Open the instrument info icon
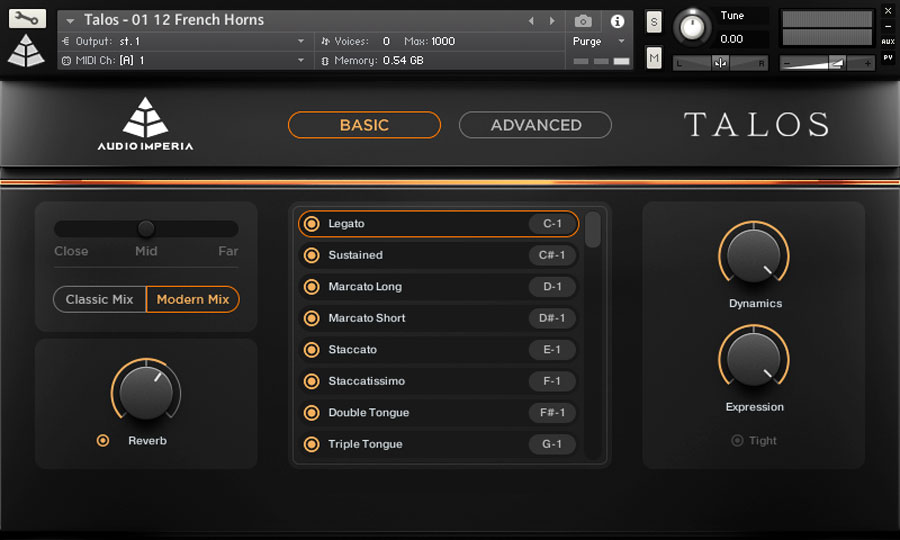Viewport: 900px width, 540px height. pos(617,21)
